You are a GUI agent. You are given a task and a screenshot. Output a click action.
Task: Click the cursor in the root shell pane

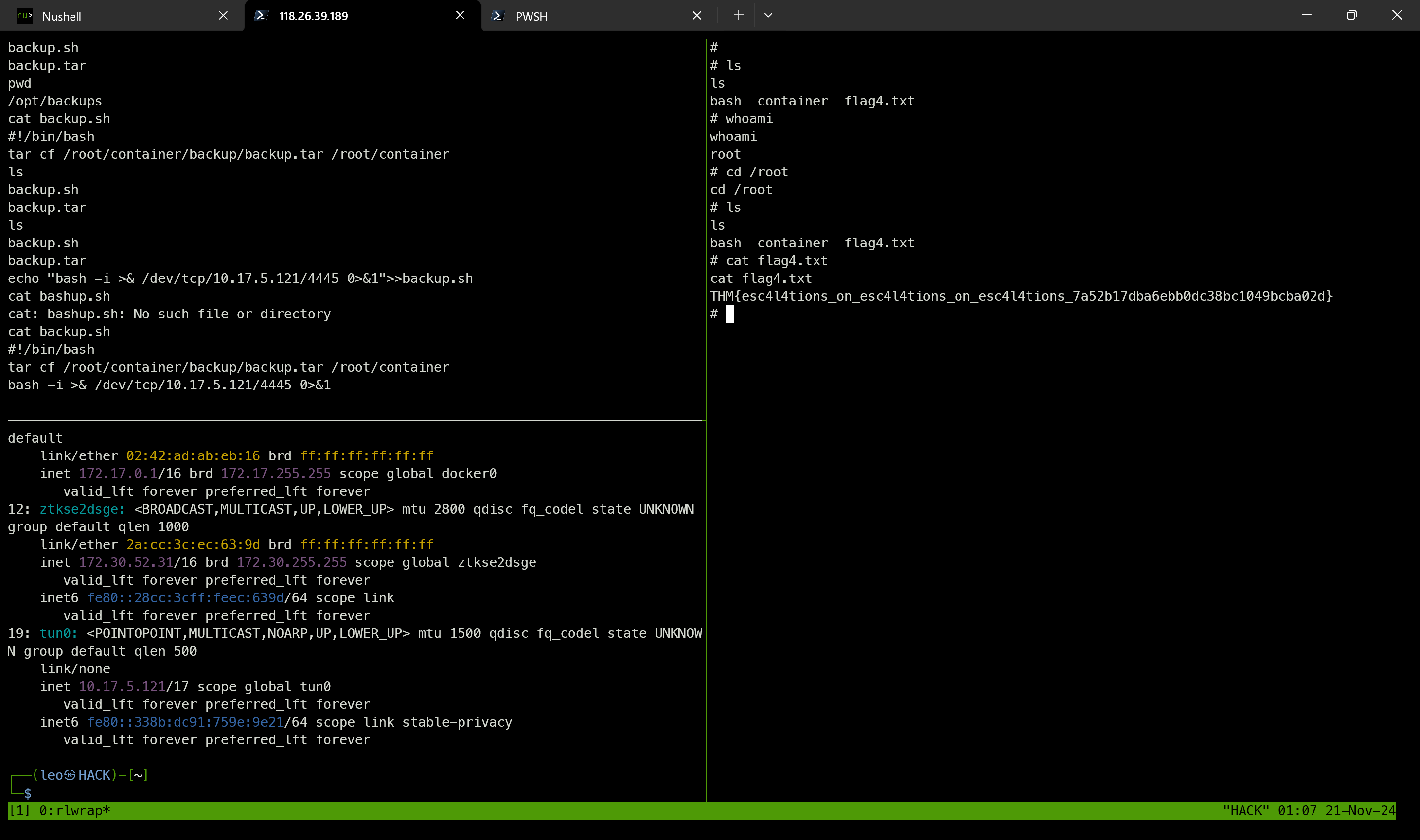[730, 314]
